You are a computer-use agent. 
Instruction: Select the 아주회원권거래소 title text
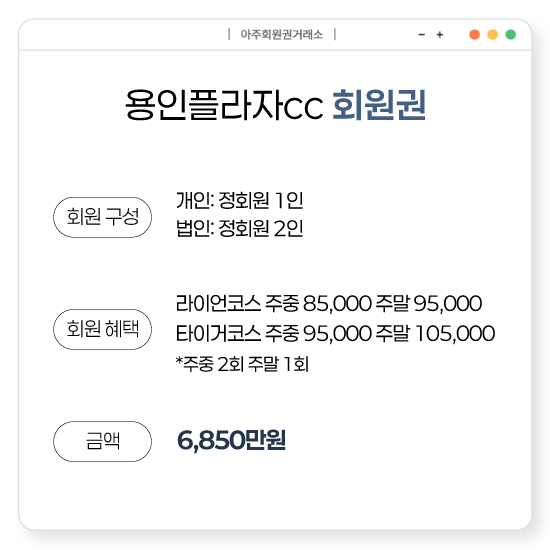[x=281, y=34]
